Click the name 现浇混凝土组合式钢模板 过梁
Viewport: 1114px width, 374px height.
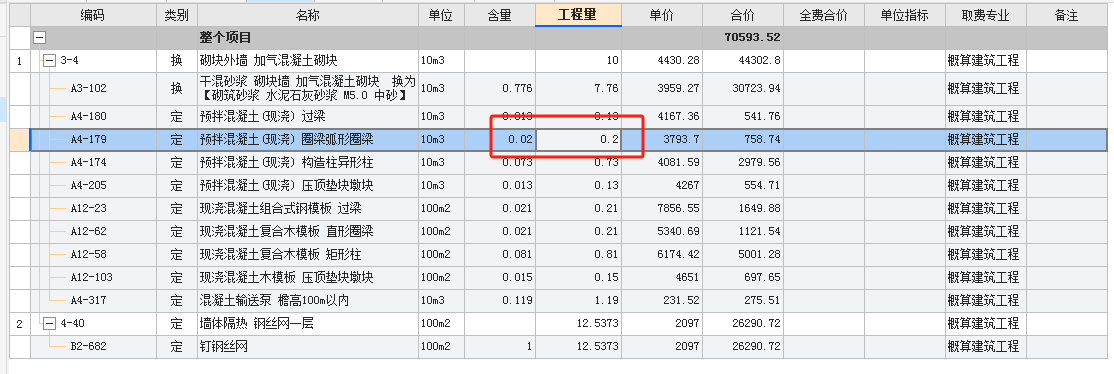pos(281,208)
